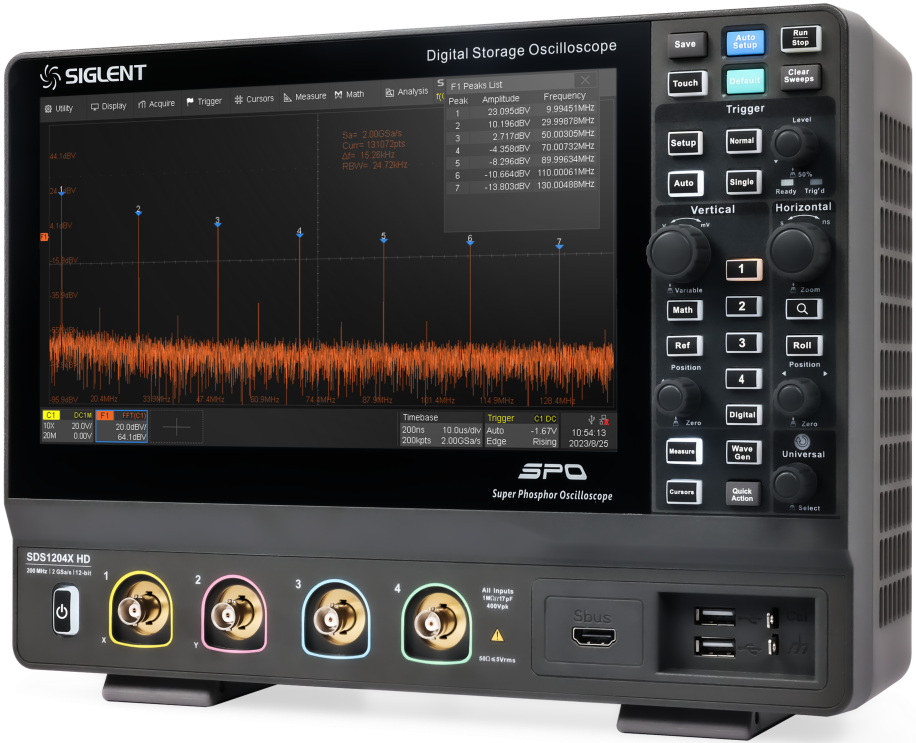The image size is (916, 743).
Task: Click the horizontal Position knob
Action: (798, 398)
